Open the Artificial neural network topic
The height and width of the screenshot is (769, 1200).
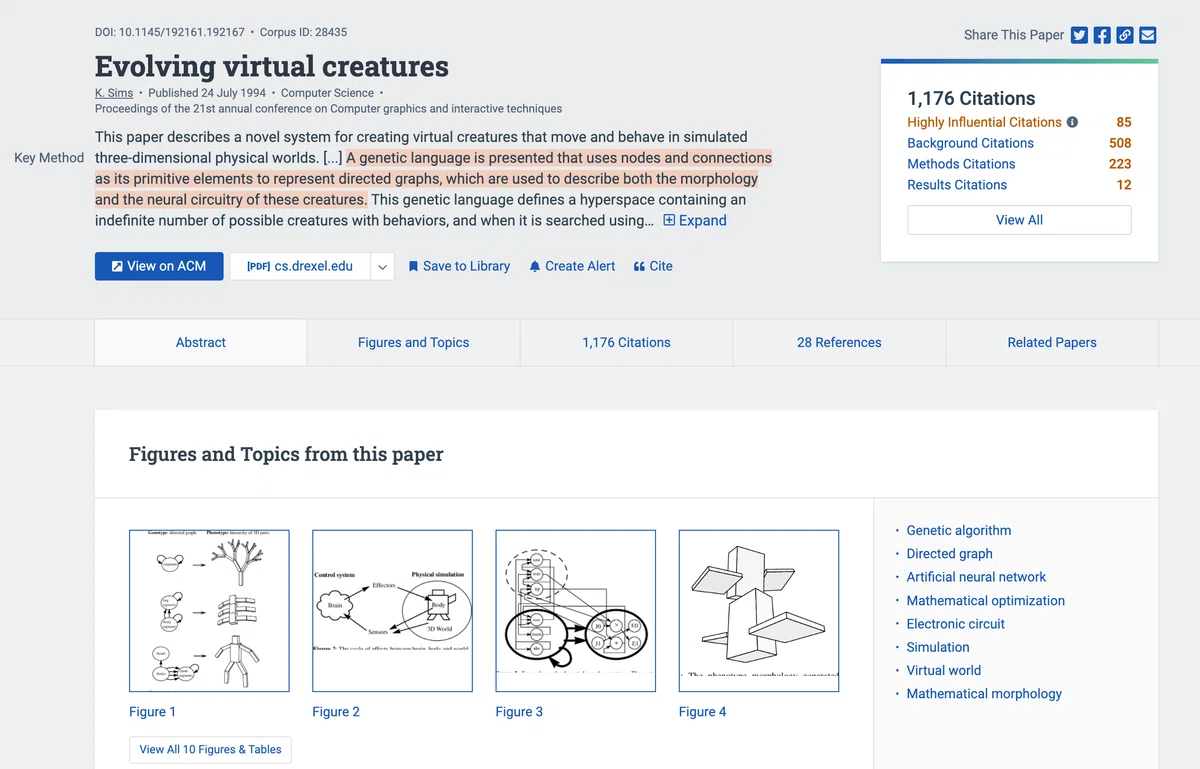point(976,577)
